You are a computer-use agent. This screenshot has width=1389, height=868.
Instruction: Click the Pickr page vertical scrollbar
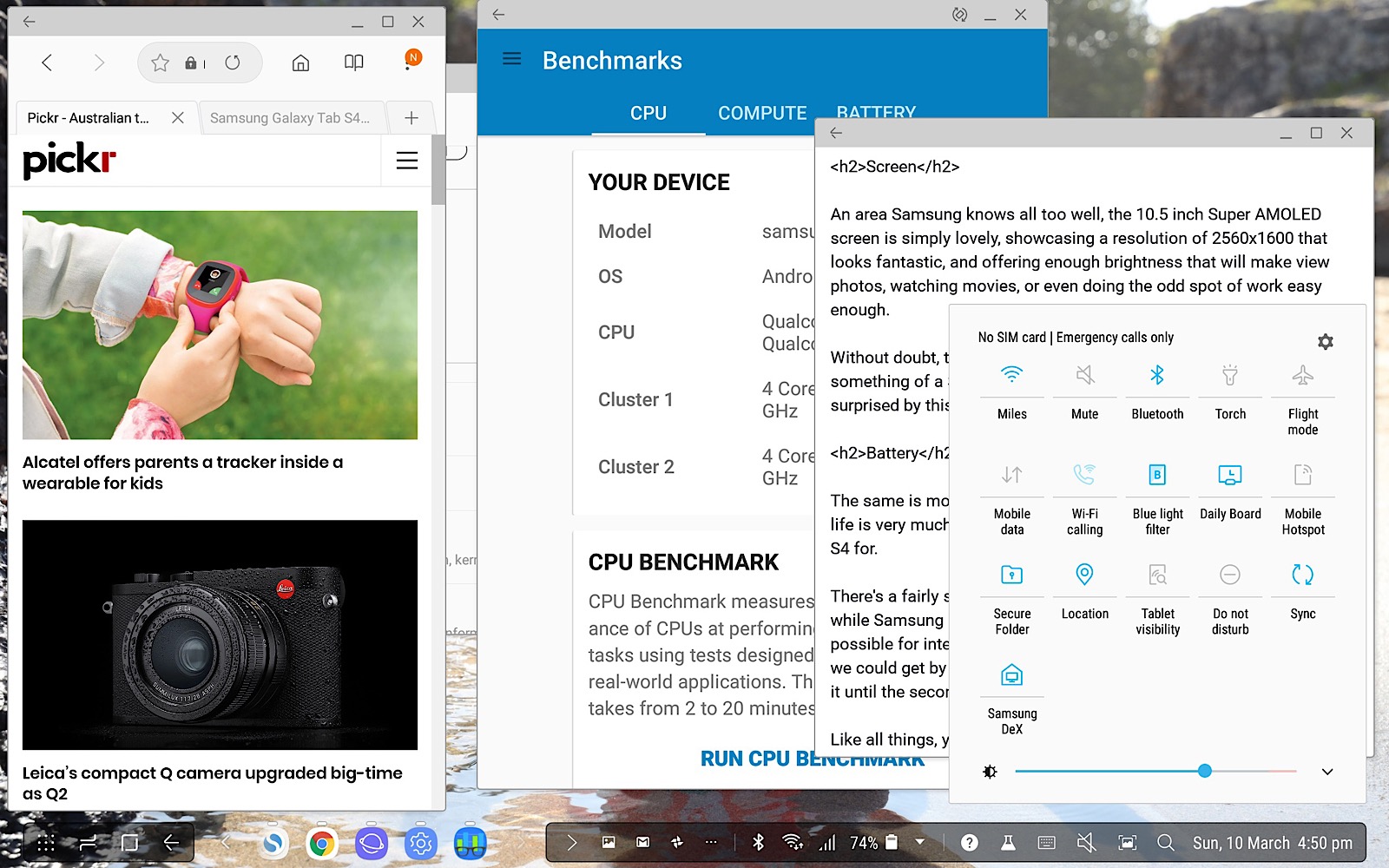pyautogui.click(x=438, y=169)
